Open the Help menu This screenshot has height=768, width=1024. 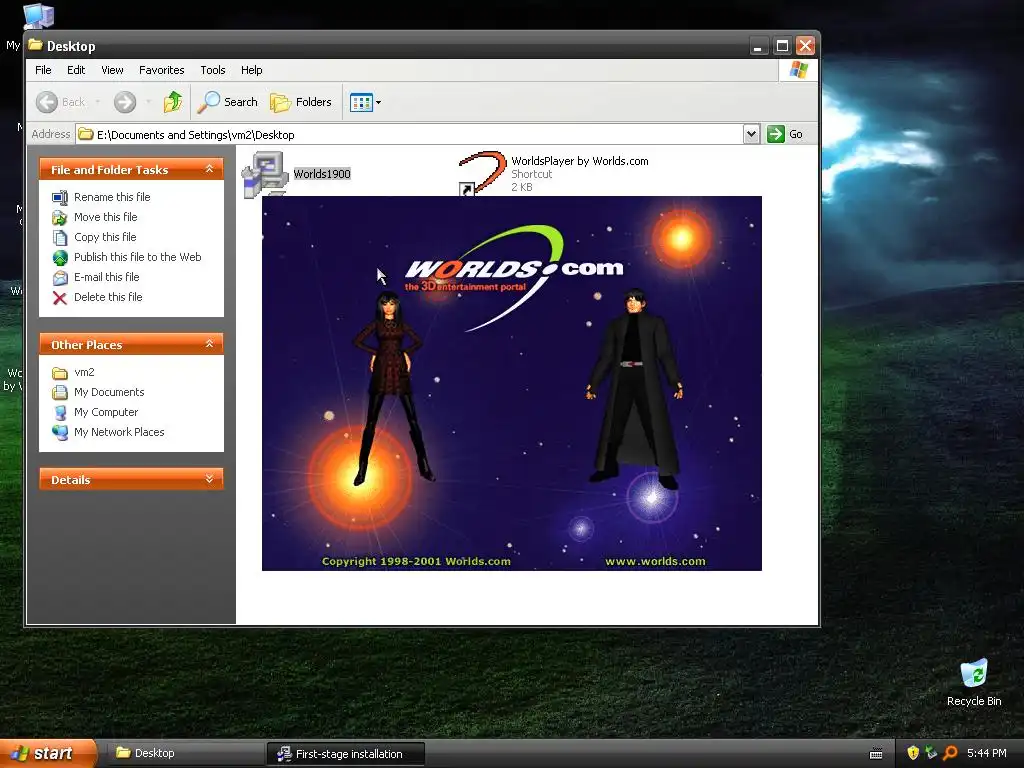coord(251,70)
